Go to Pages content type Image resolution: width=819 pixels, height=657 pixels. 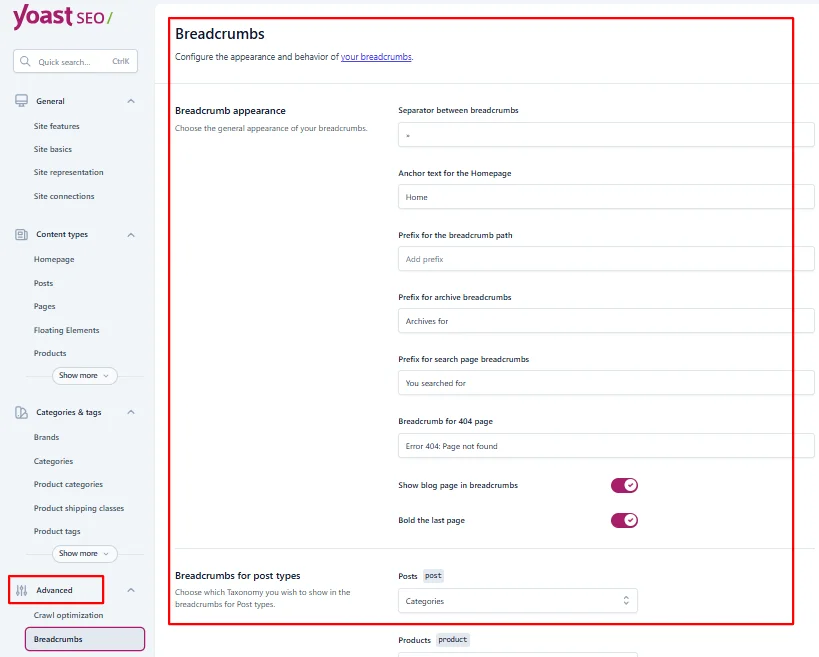coord(44,306)
